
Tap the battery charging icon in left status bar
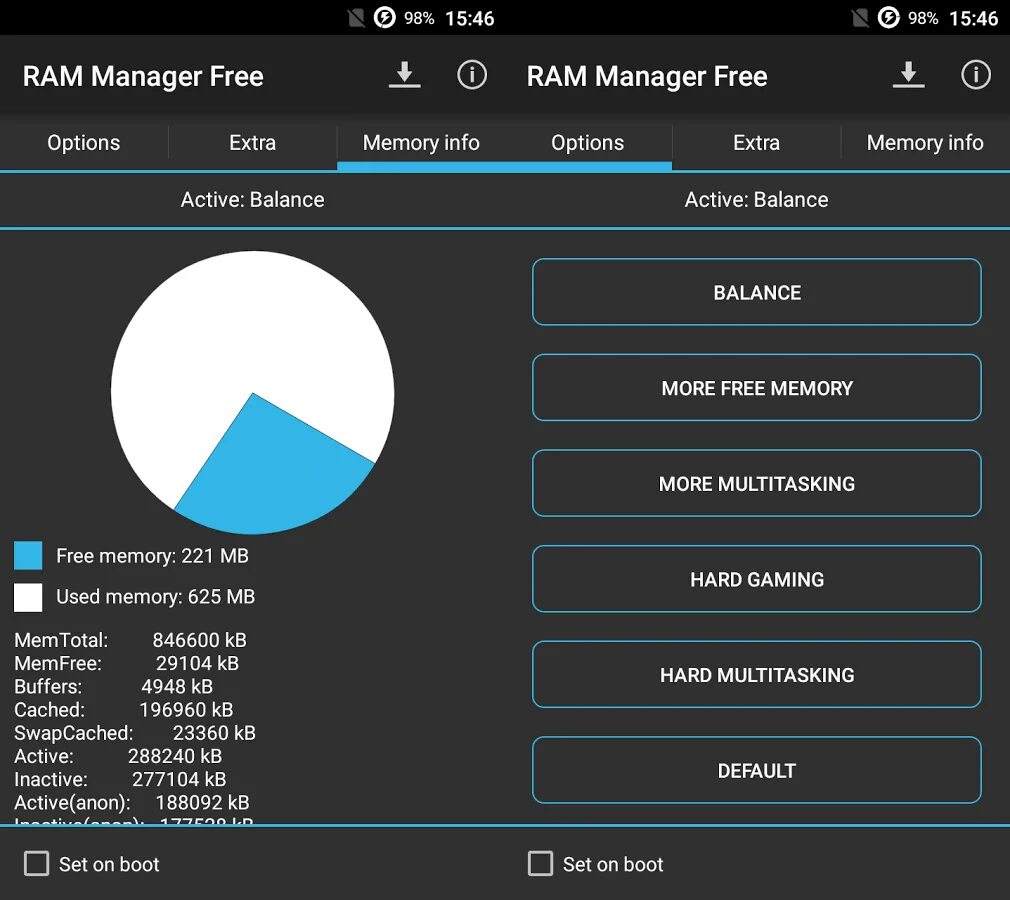[385, 17]
